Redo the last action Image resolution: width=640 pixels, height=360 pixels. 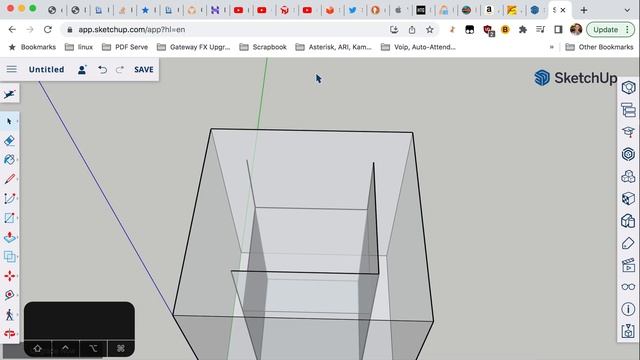tap(120, 69)
